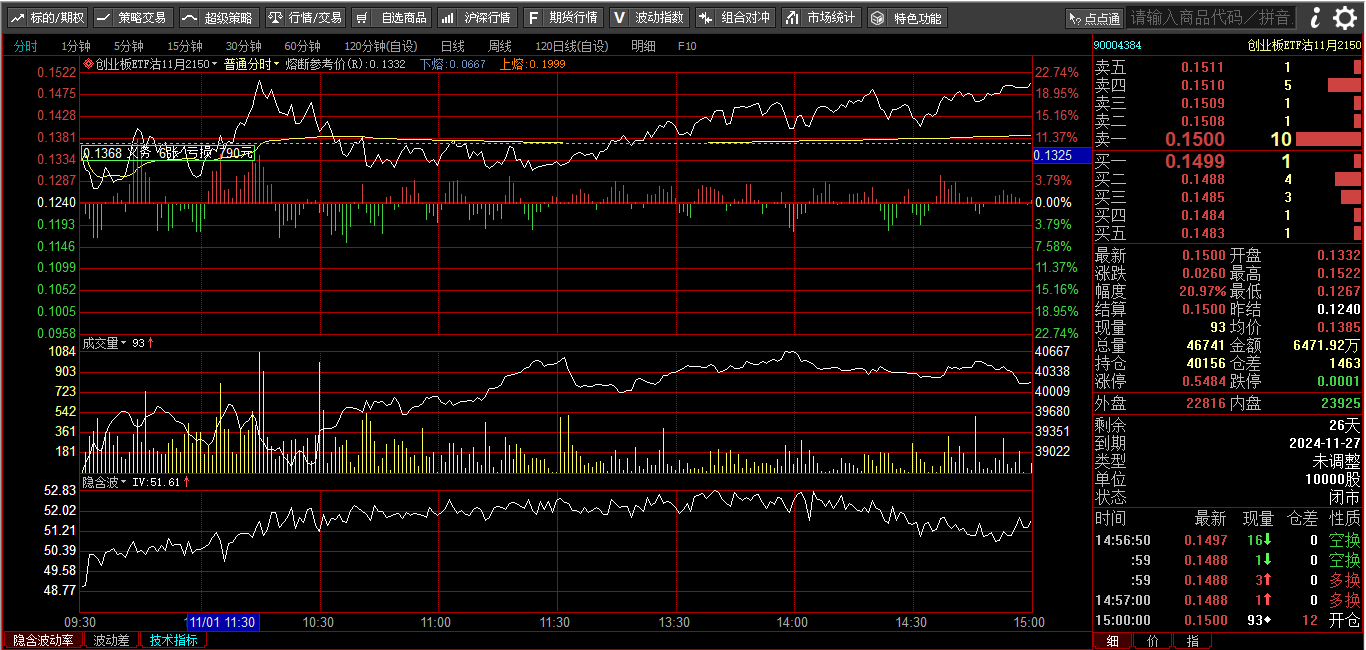This screenshot has width=1366, height=650.
Task: Select the 5分钟 period
Action: pyautogui.click(x=129, y=46)
